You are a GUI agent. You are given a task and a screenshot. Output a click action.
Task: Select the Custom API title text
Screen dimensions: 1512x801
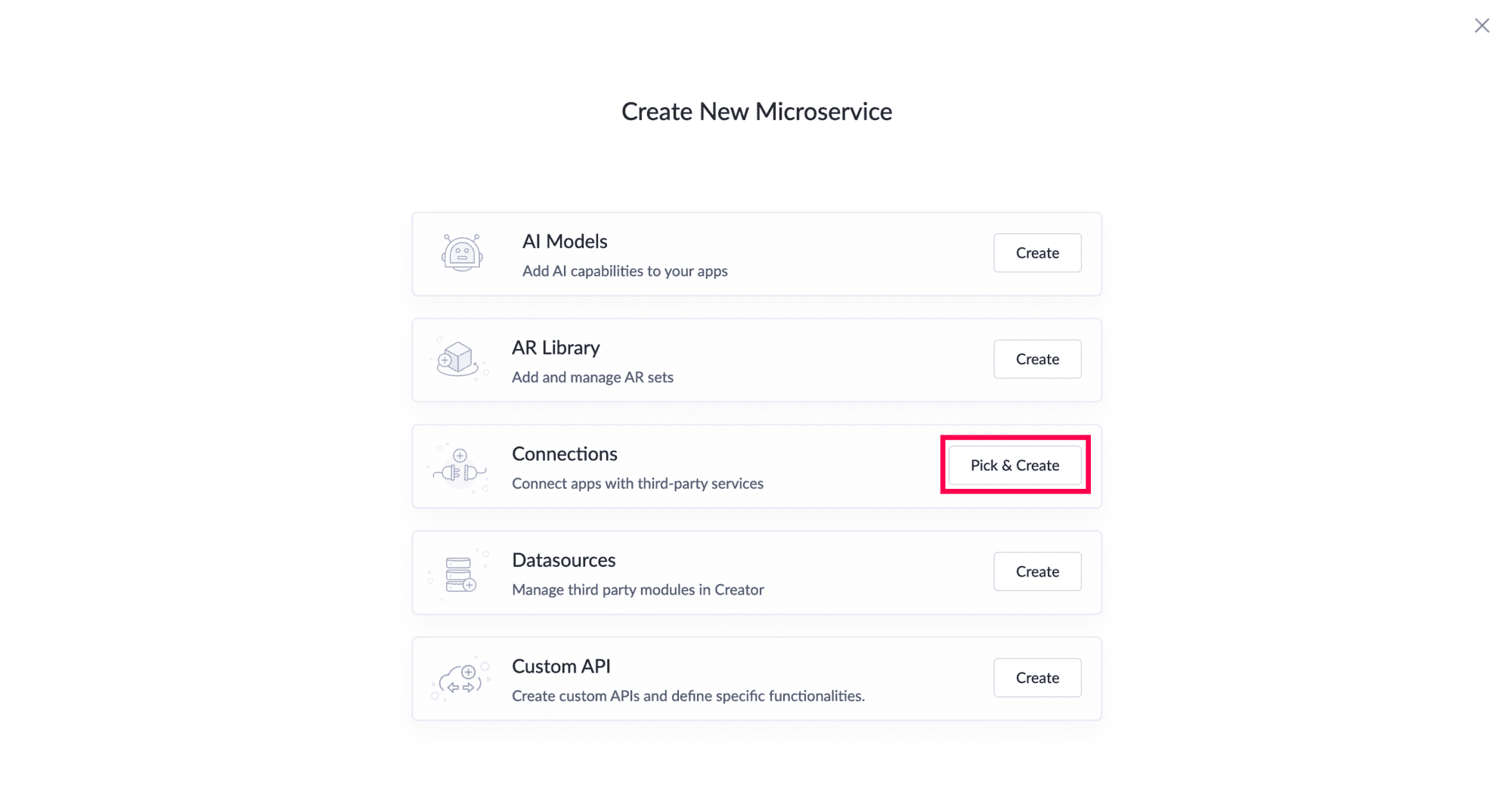click(561, 666)
